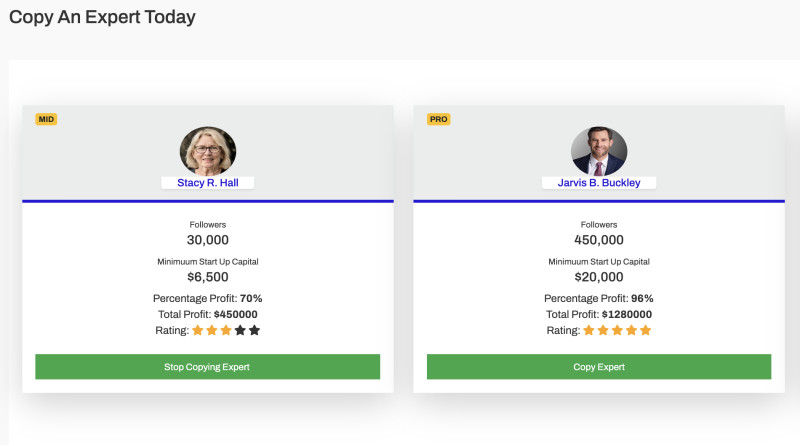Image resolution: width=800 pixels, height=445 pixels.
Task: Click Stacy R. Hall's third gold star
Action: (x=226, y=330)
